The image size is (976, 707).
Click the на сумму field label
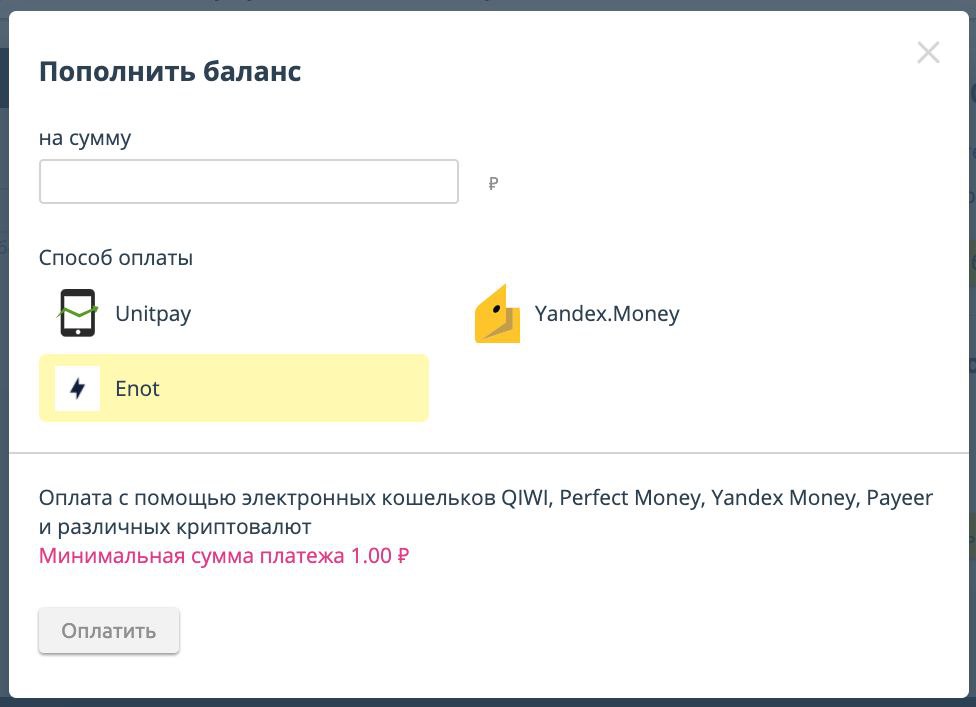coord(85,138)
